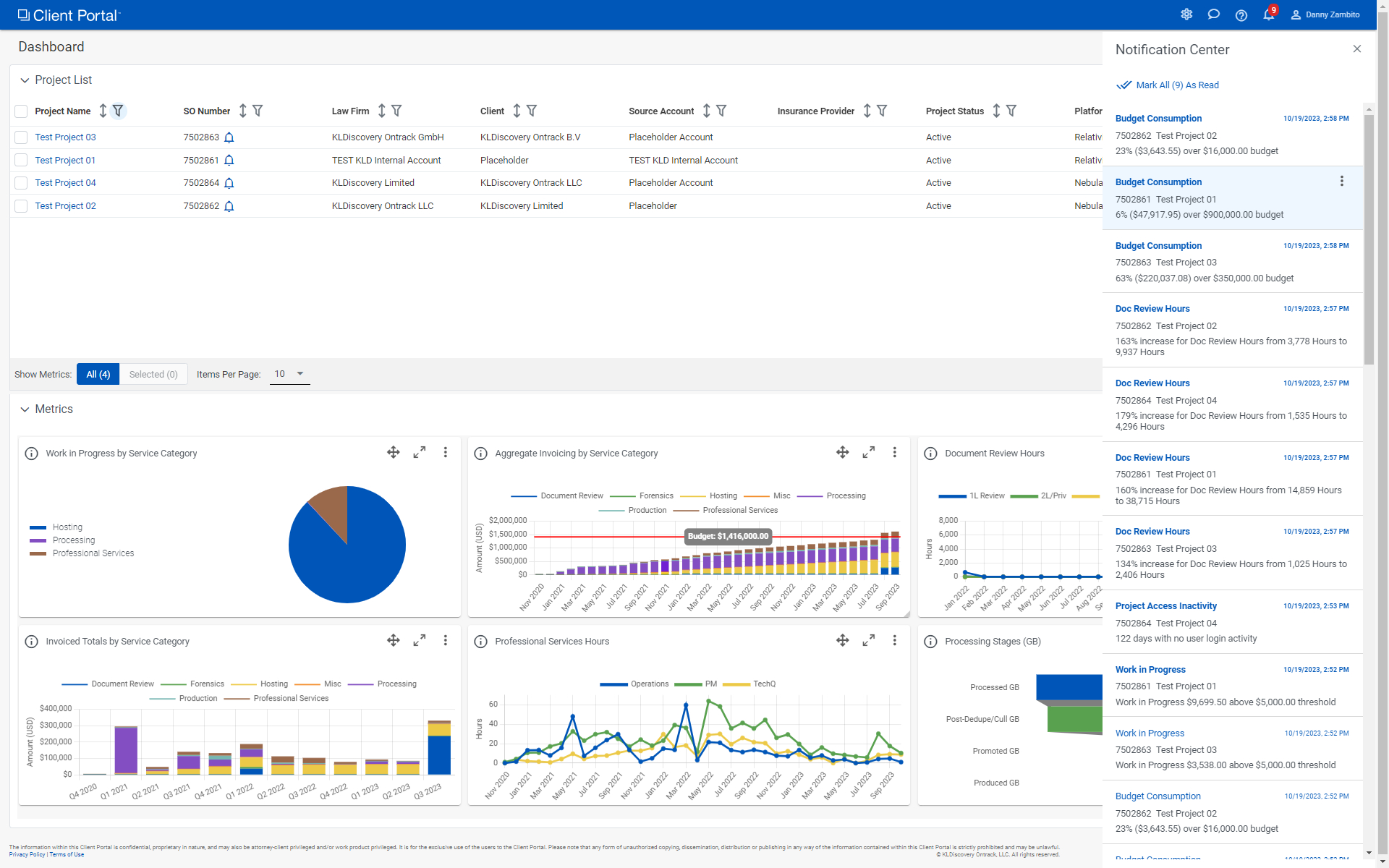Click Mark All (9) As Read
Screen dimensions: 1389x868
[x=1177, y=85]
